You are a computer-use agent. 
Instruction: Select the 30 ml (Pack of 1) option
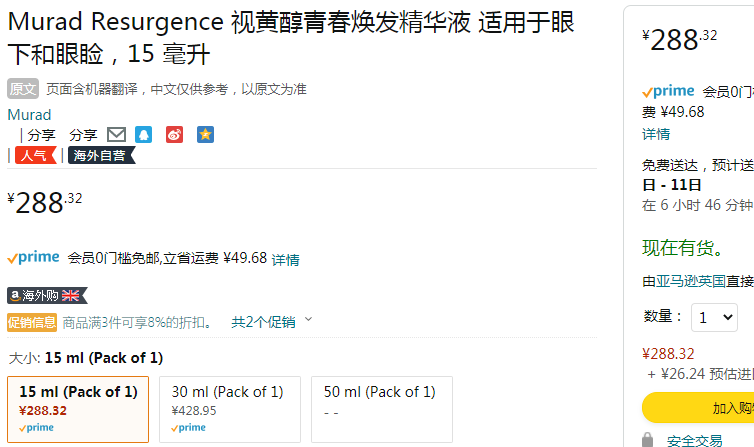230,409
